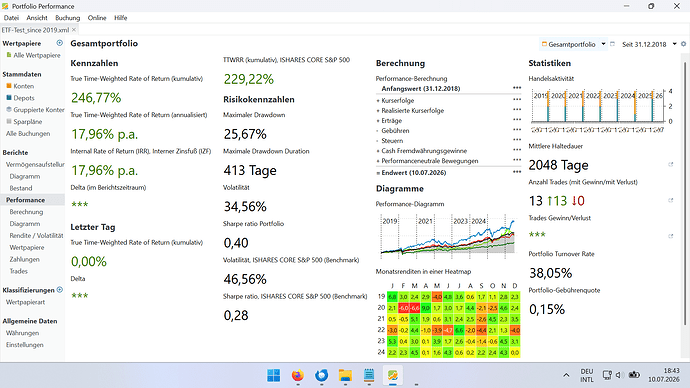This screenshot has width=690, height=388.
Task: Open Depots in the sidebar
Action: pos(24,98)
